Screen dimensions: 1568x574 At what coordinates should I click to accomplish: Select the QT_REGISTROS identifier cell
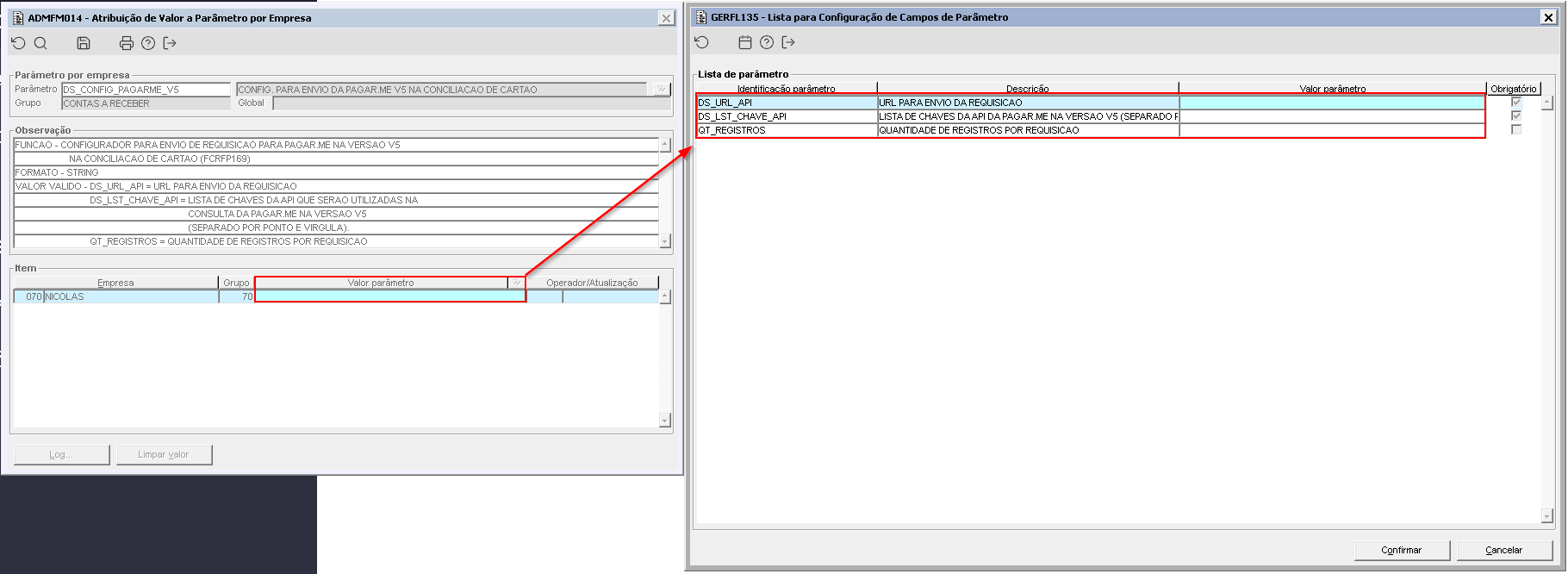(x=787, y=130)
